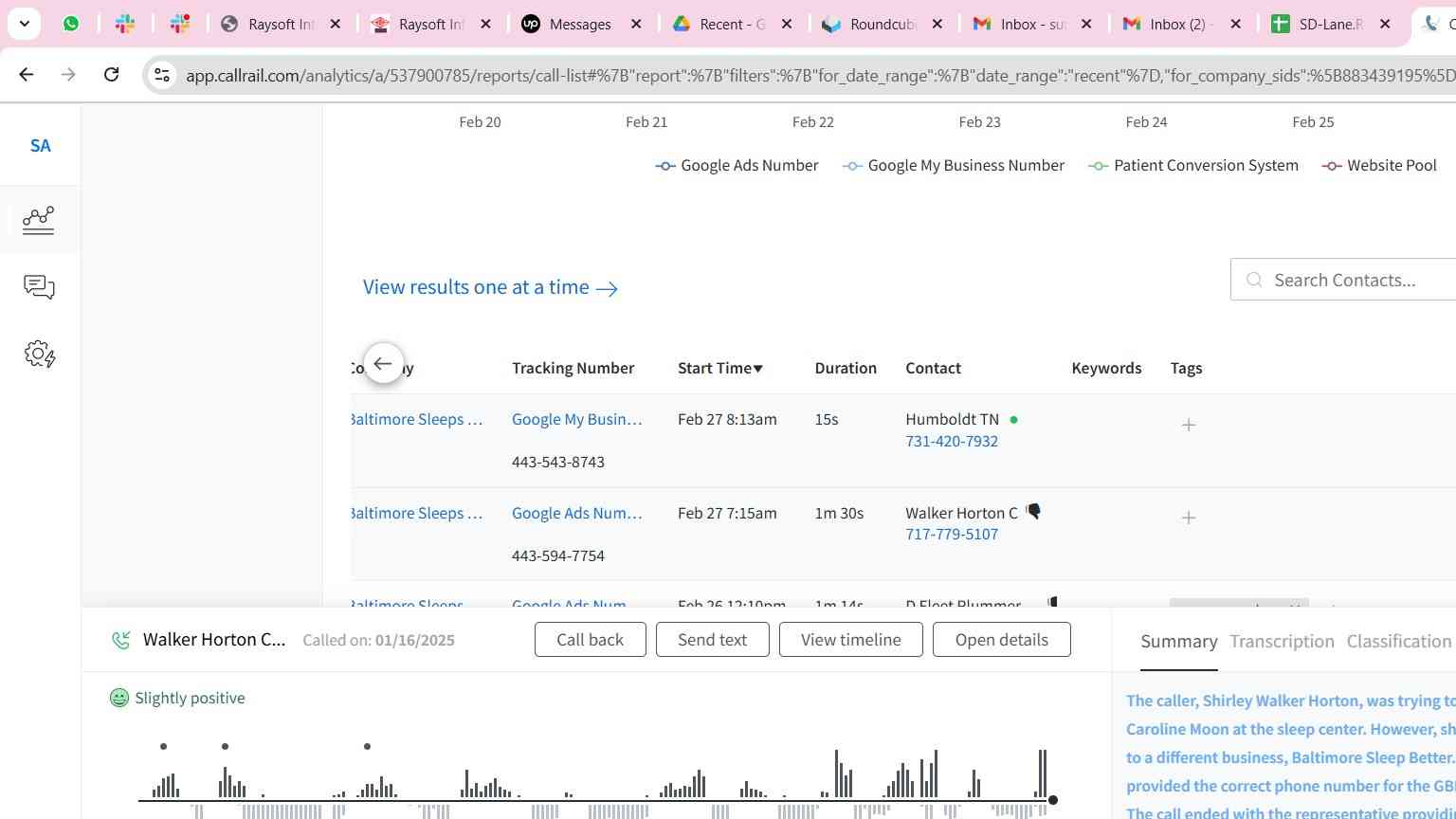
Task: Click the SA account avatar
Action: point(40,146)
